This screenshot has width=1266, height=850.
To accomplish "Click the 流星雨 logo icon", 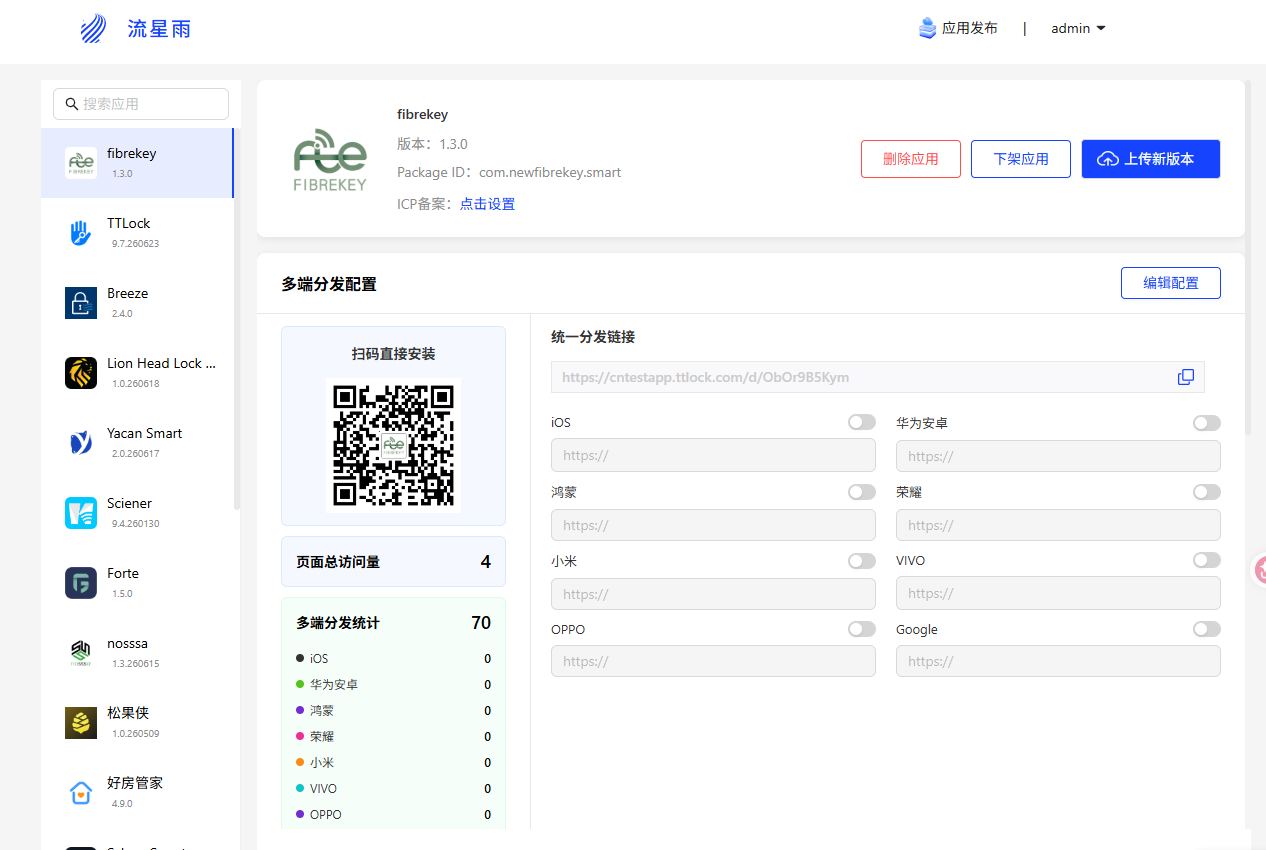I will click(93, 29).
